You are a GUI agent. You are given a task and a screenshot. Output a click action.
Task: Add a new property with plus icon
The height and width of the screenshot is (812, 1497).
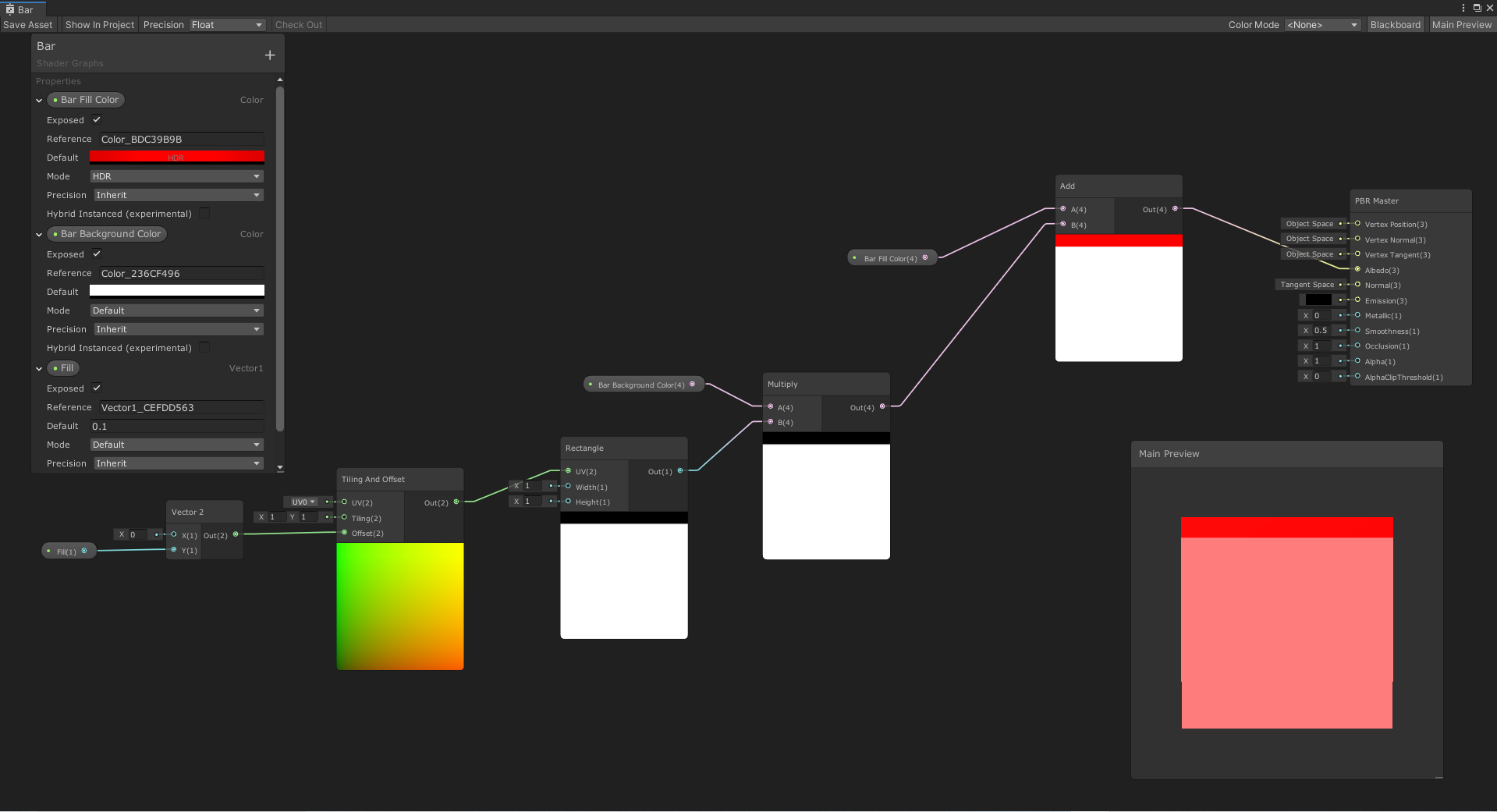(x=270, y=55)
